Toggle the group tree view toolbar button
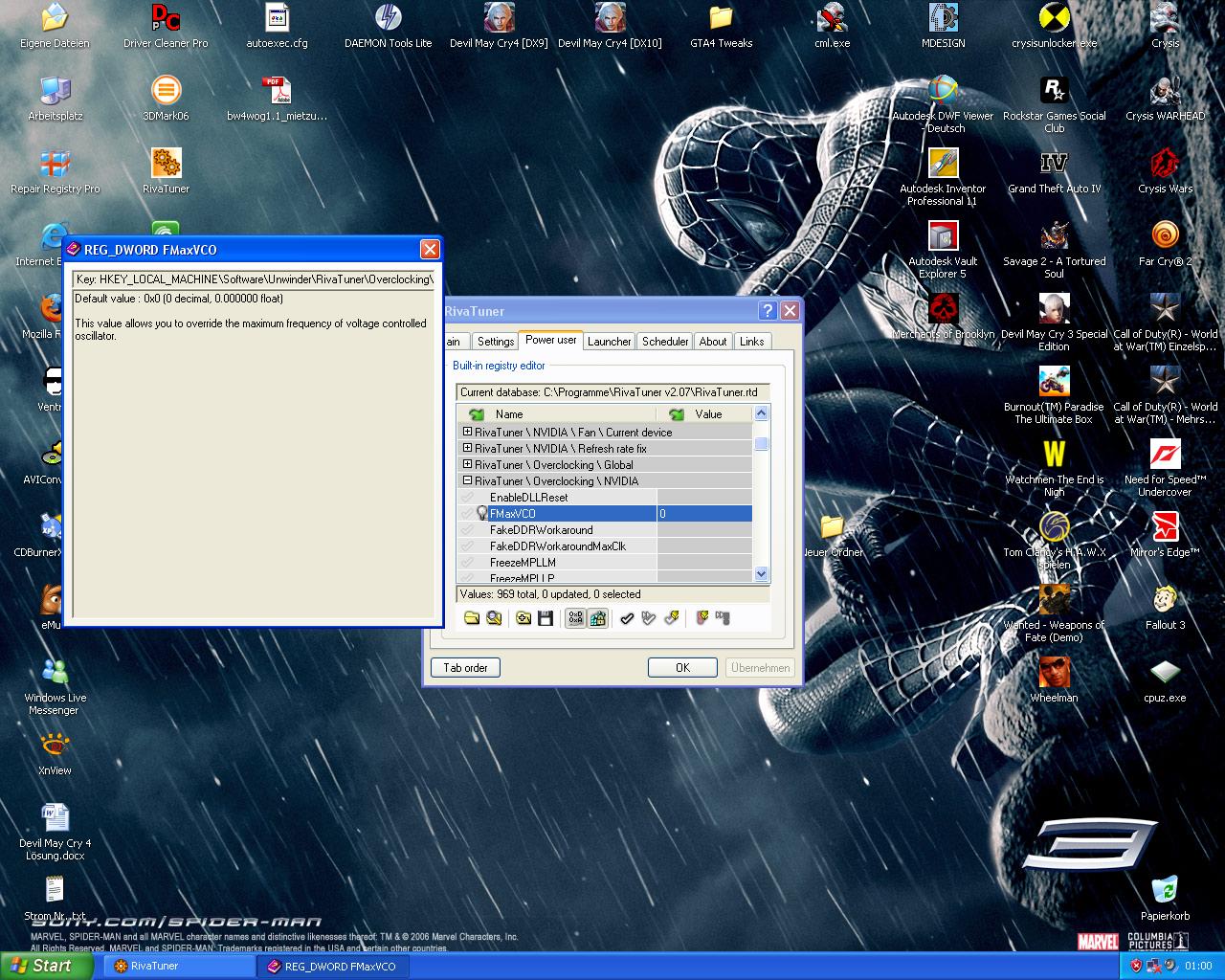The height and width of the screenshot is (980, 1225). pos(597,618)
